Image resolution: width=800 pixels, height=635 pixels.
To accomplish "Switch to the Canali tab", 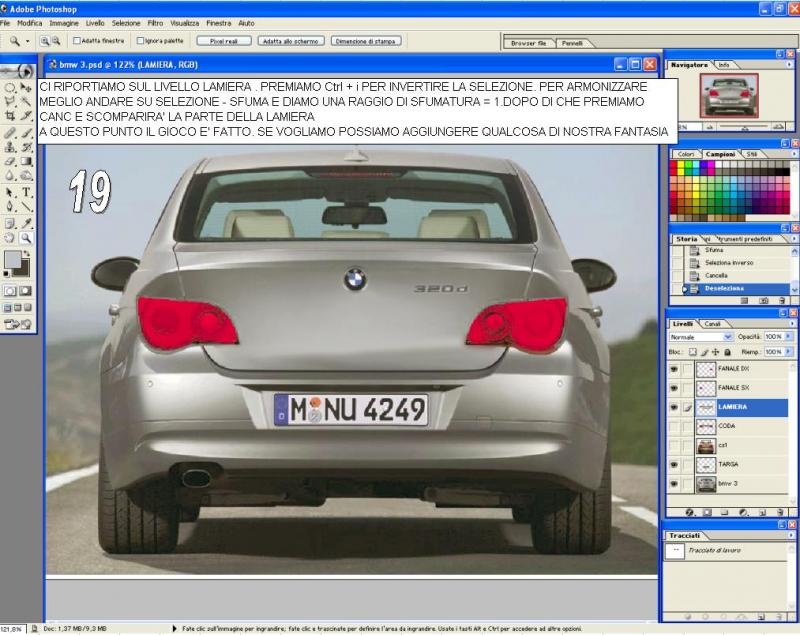I will tap(712, 324).
